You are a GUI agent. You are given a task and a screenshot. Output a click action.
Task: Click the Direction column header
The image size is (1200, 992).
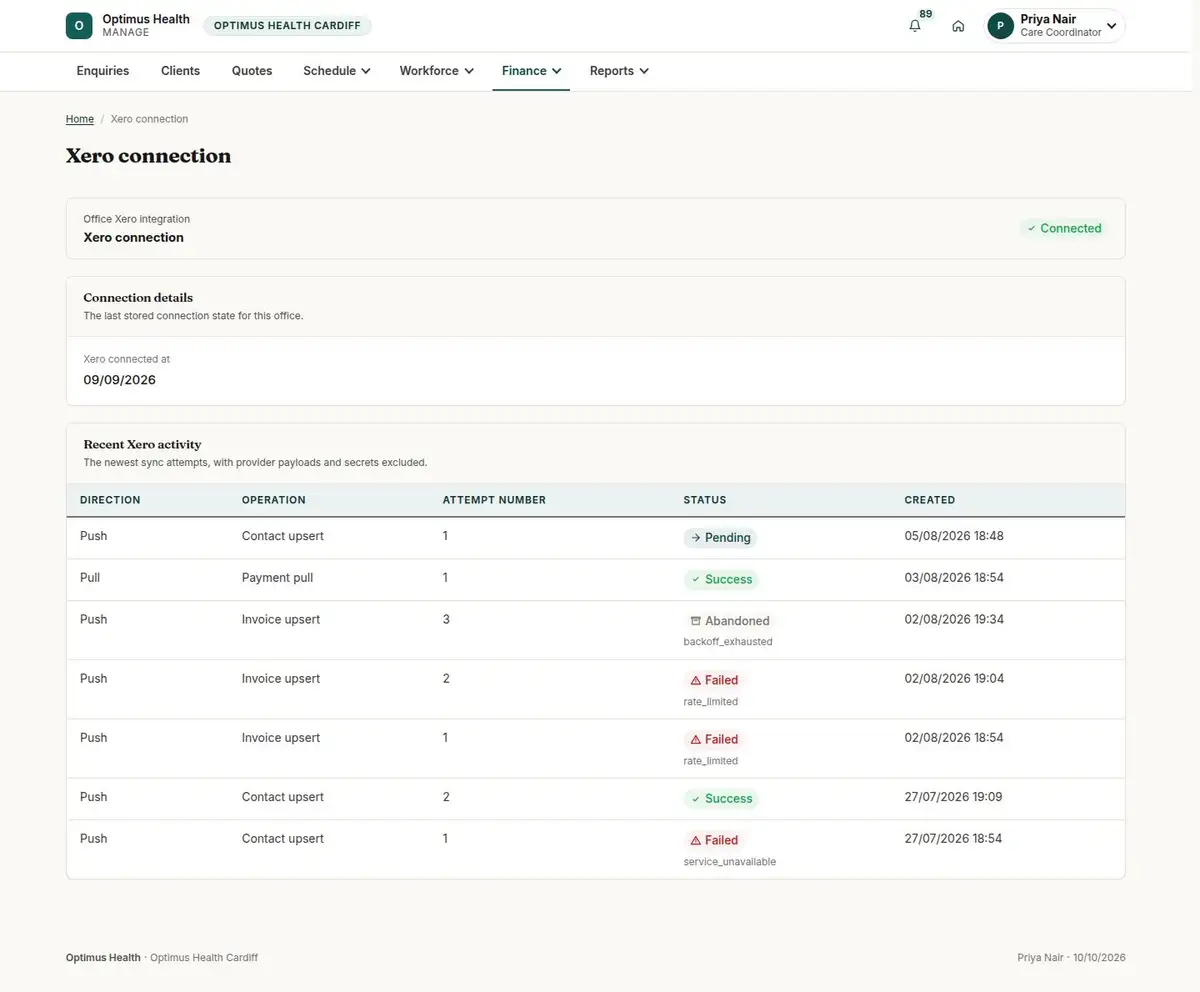coord(110,500)
